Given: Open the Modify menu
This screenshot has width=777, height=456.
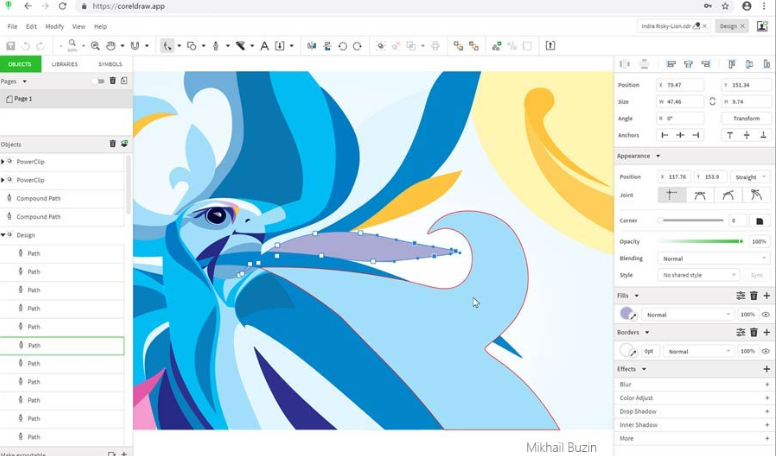Looking at the screenshot, I should click(x=55, y=26).
